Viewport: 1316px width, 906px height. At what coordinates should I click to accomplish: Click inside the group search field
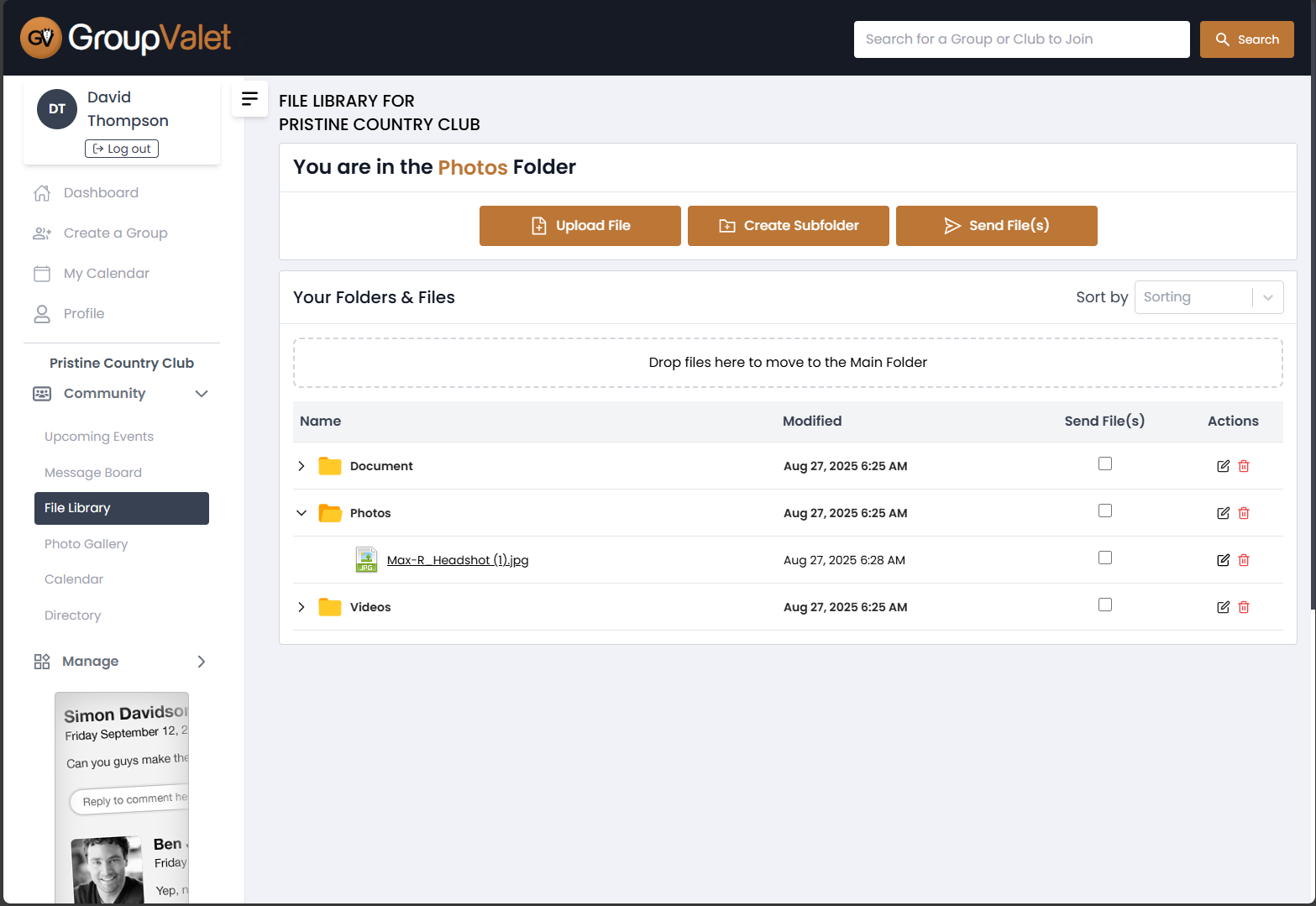1021,39
